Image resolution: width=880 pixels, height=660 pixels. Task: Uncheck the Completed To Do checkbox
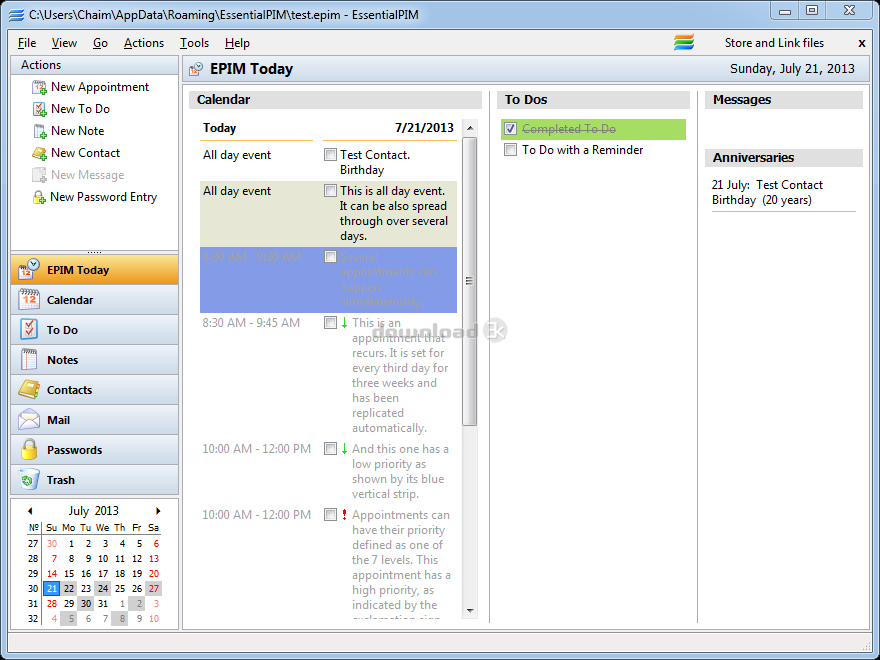[511, 129]
